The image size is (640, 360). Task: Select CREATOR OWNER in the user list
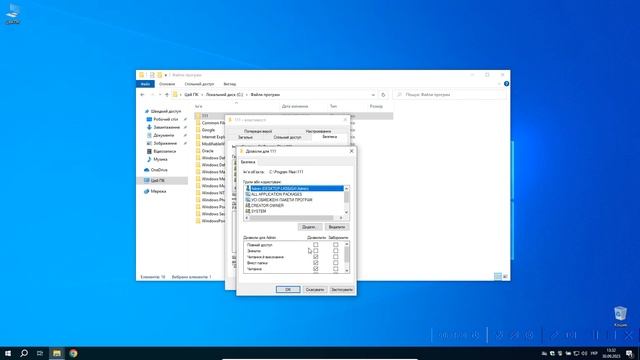pyautogui.click(x=264, y=206)
